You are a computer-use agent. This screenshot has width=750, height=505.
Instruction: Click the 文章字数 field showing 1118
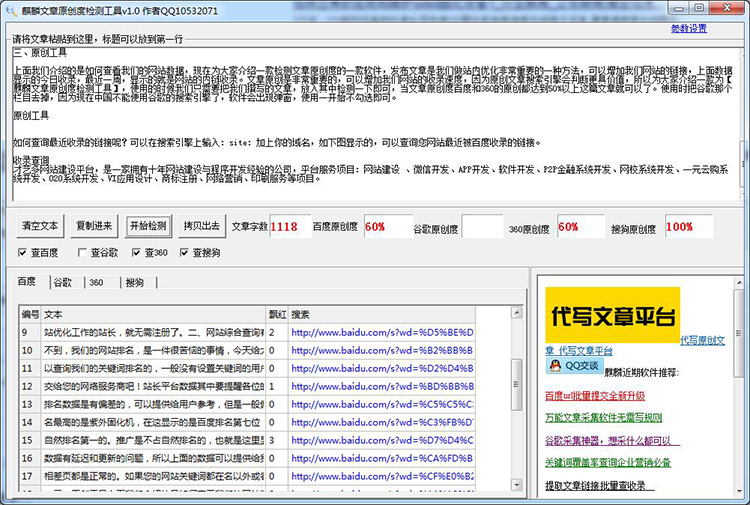290,226
